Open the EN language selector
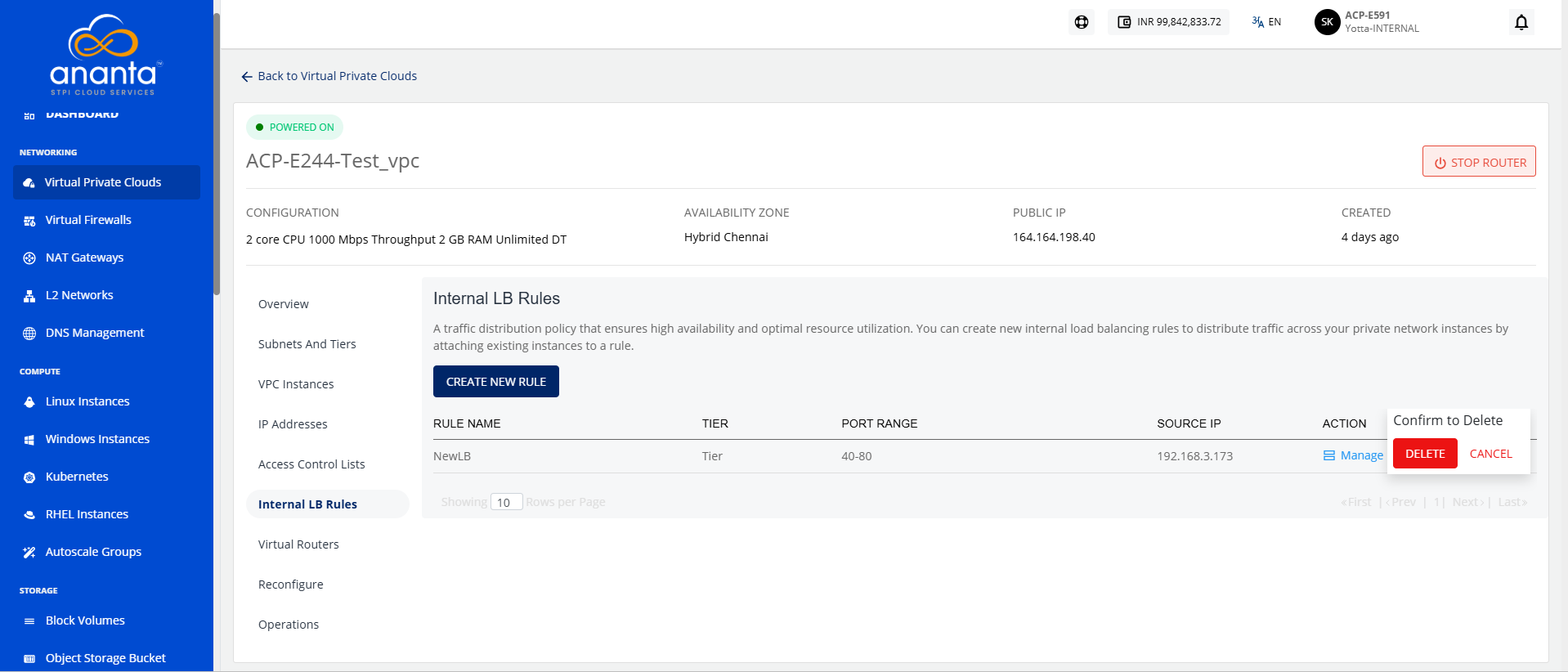This screenshot has height=672, width=1568. point(1266,22)
